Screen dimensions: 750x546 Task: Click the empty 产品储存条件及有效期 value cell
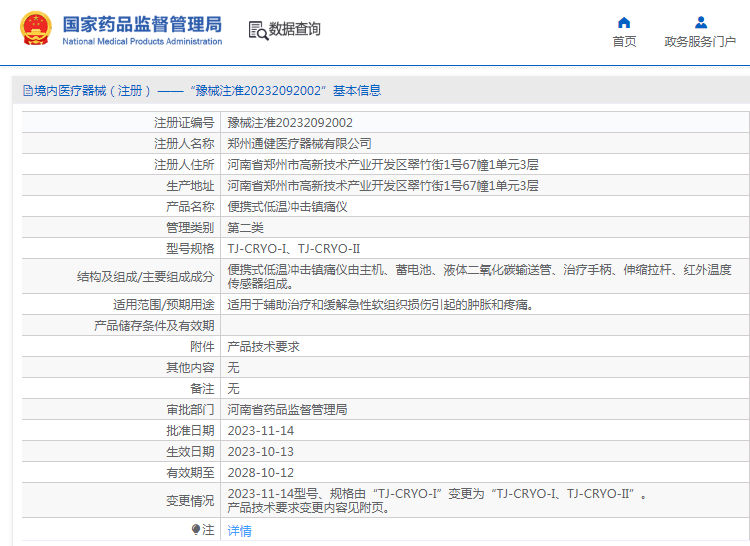(x=485, y=326)
